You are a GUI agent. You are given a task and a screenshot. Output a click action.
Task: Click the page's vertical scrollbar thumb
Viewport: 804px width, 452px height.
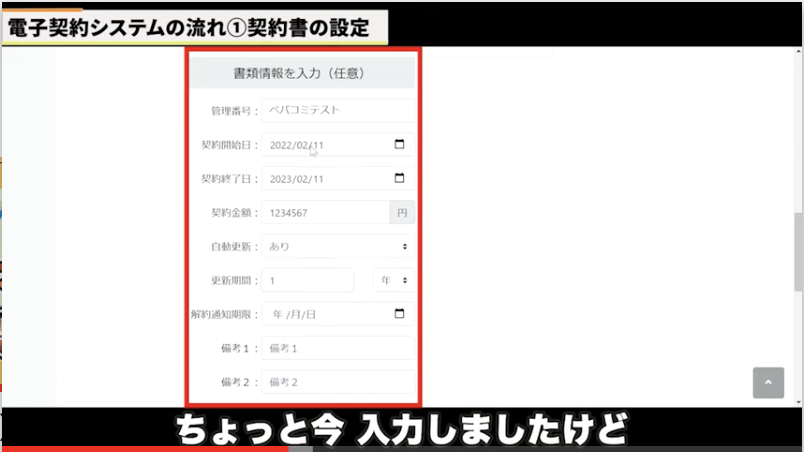[798, 238]
